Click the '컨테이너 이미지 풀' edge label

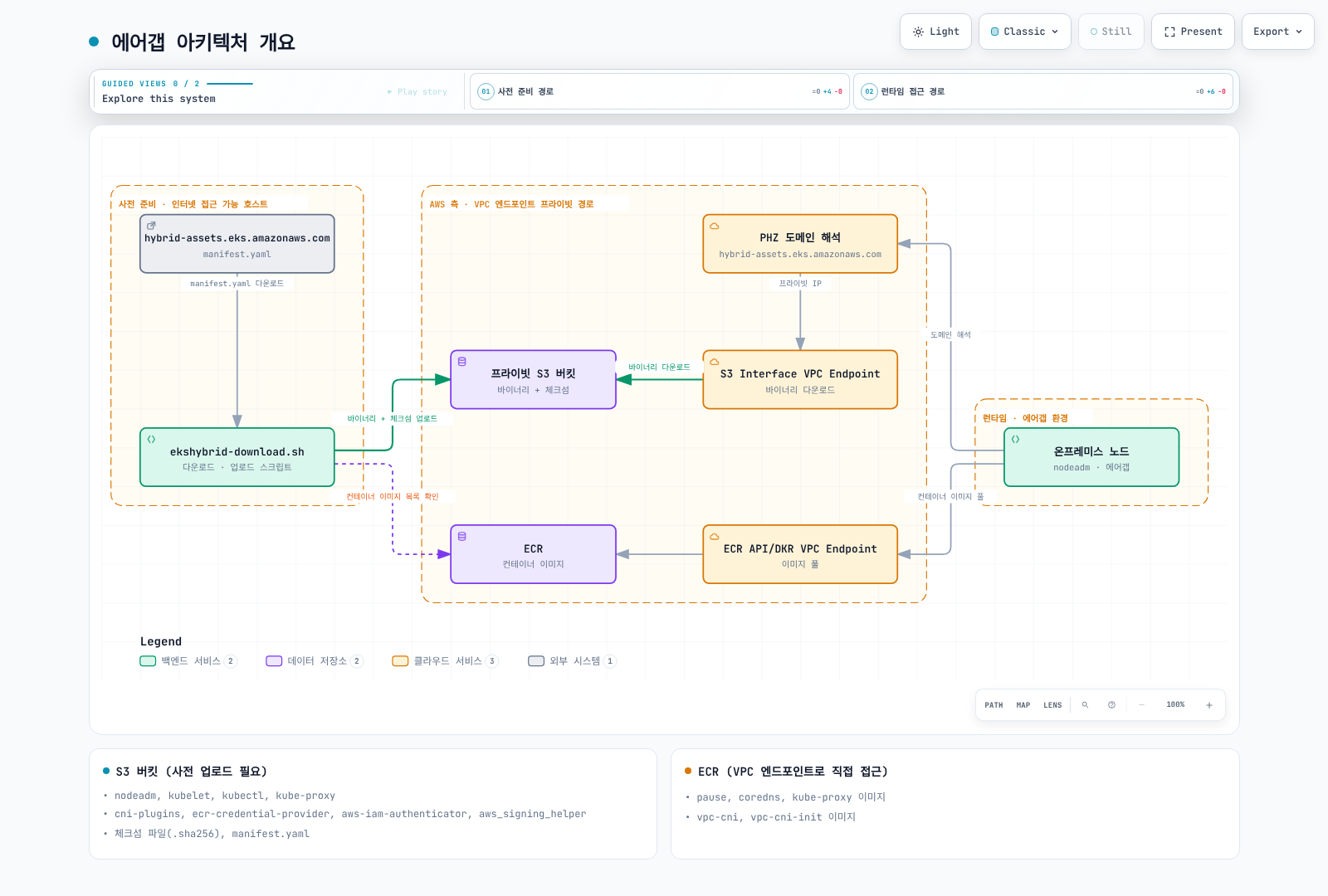pos(950,497)
